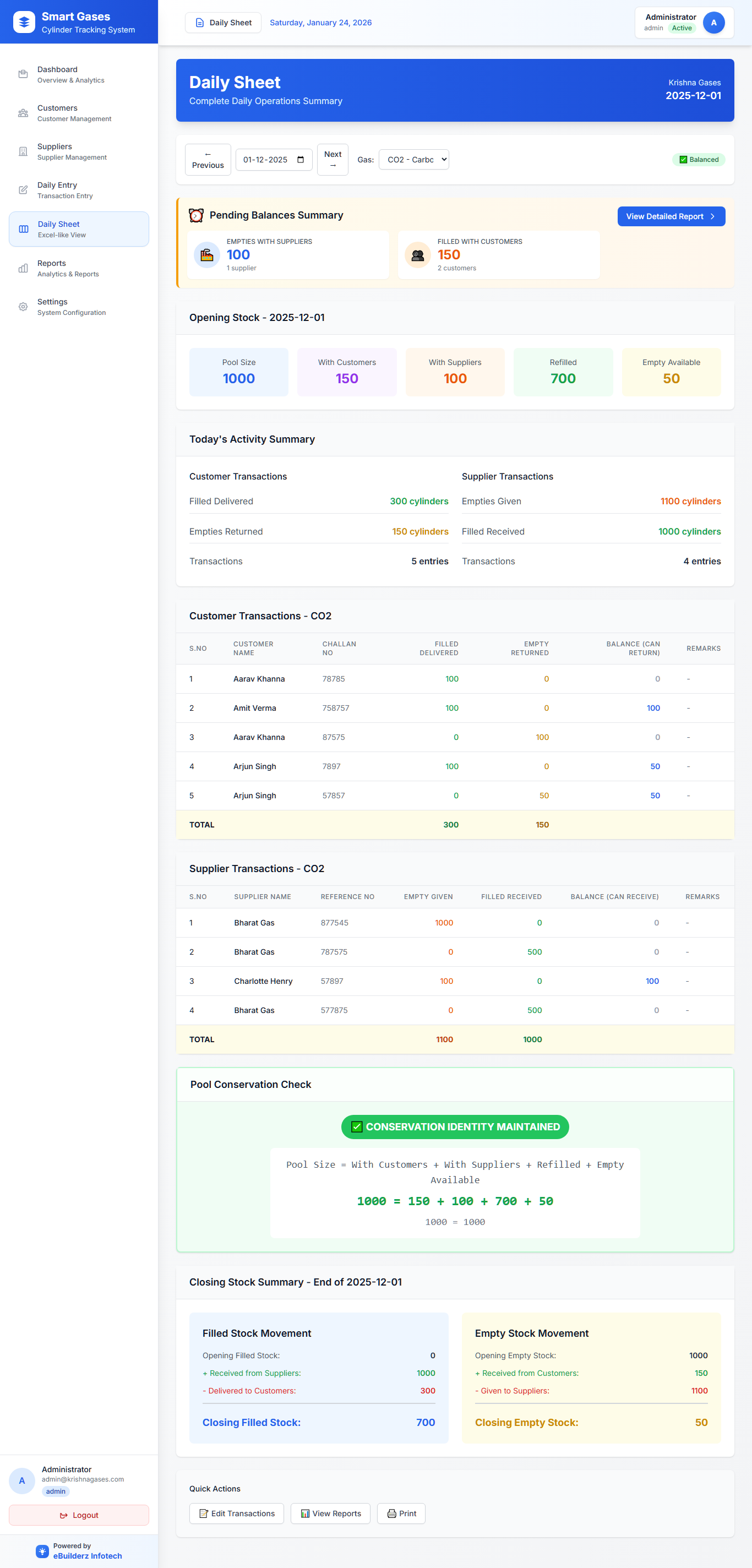Go to the Previous day
The height and width of the screenshot is (1568, 752).
point(208,160)
